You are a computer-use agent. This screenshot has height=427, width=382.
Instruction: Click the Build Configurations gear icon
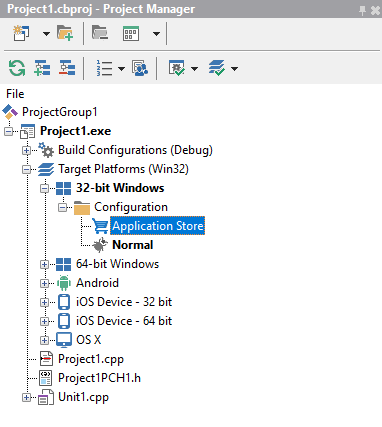coord(46,150)
